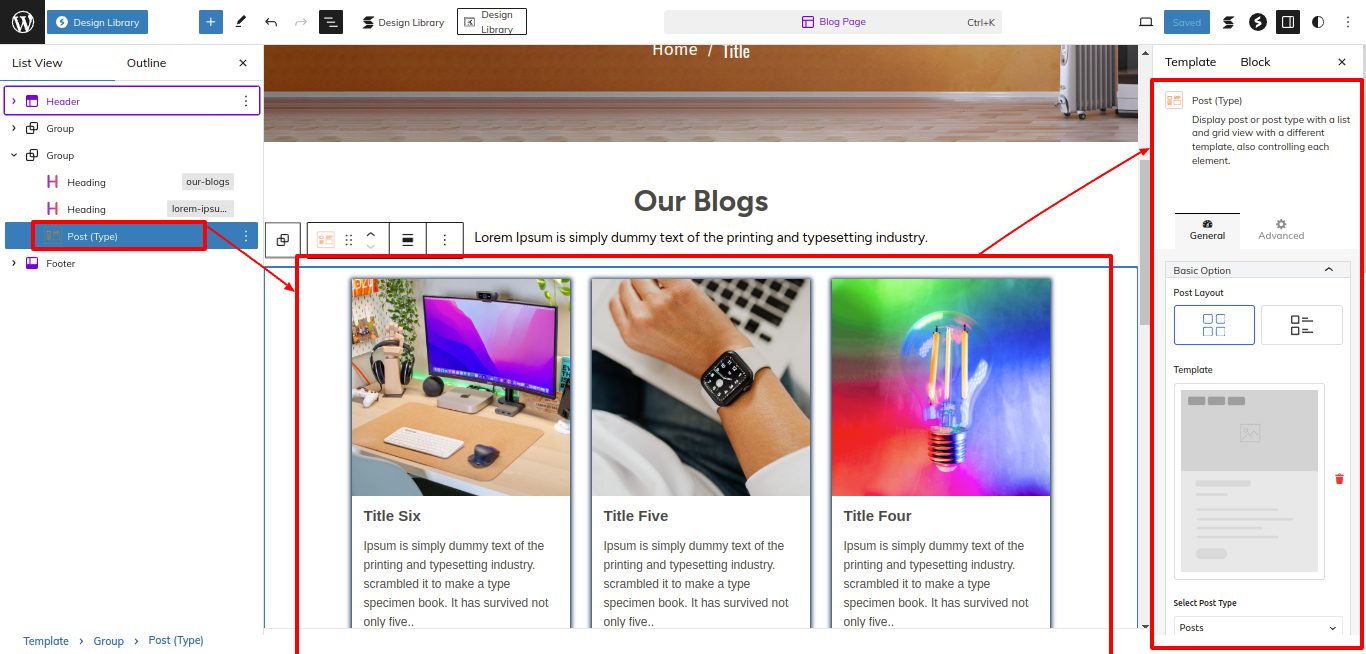Viewport: 1366px width, 654px height.
Task: Click the Undo arrow icon
Action: click(x=271, y=22)
